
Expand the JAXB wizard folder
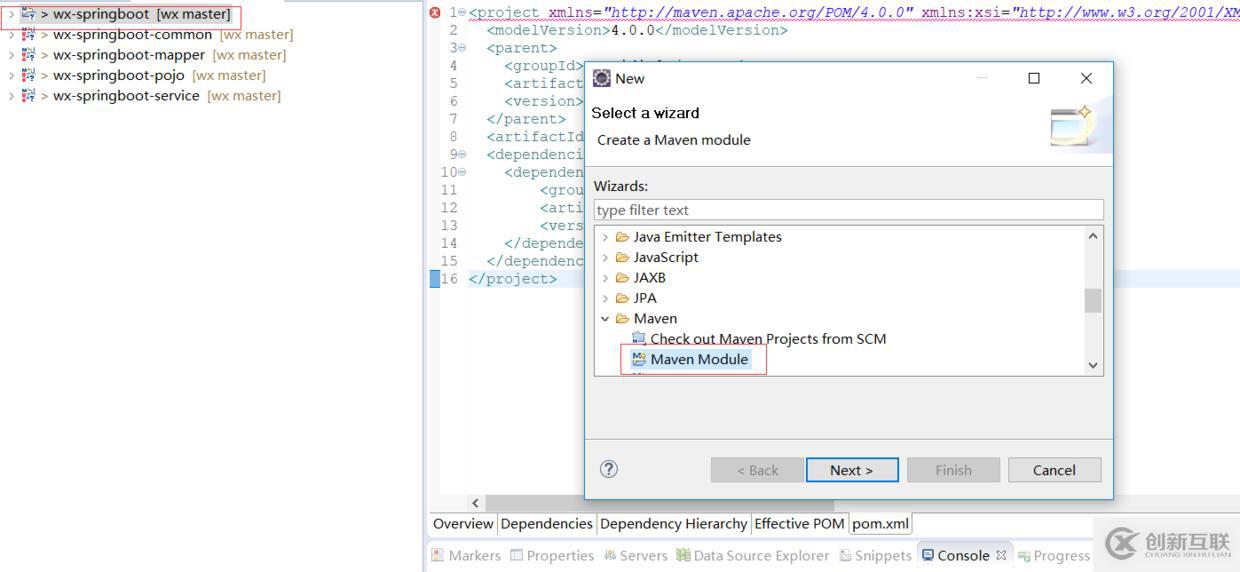[605, 278]
